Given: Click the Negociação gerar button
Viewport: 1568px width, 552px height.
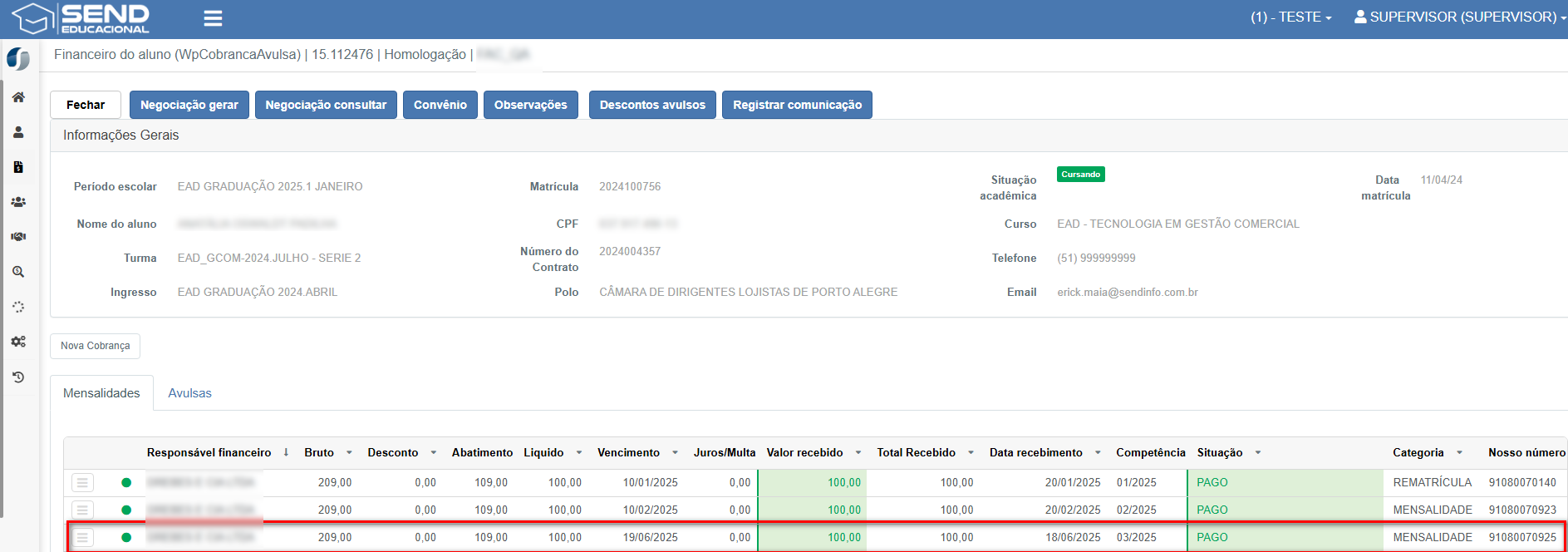Looking at the screenshot, I should pyautogui.click(x=189, y=105).
